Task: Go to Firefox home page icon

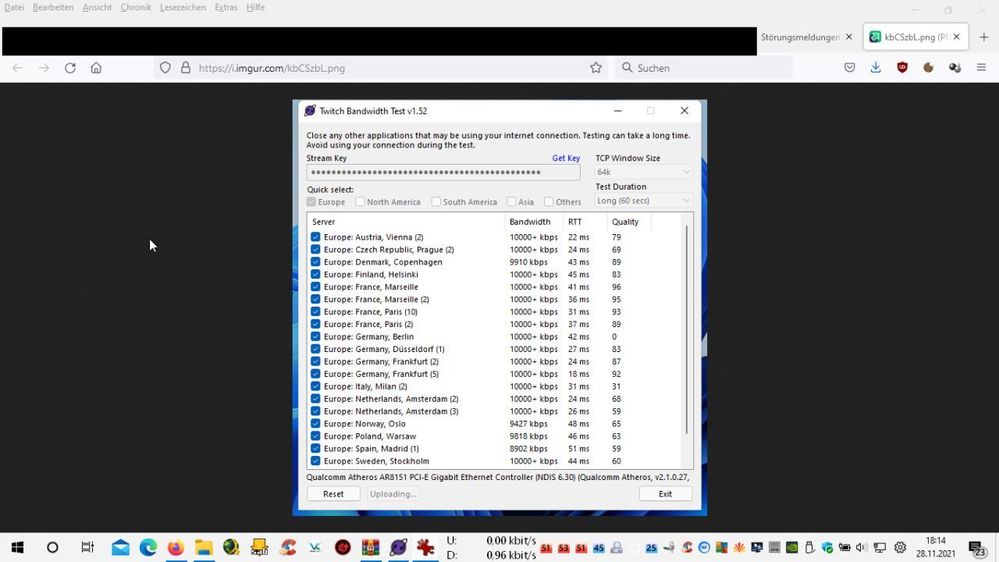Action: coord(96,68)
